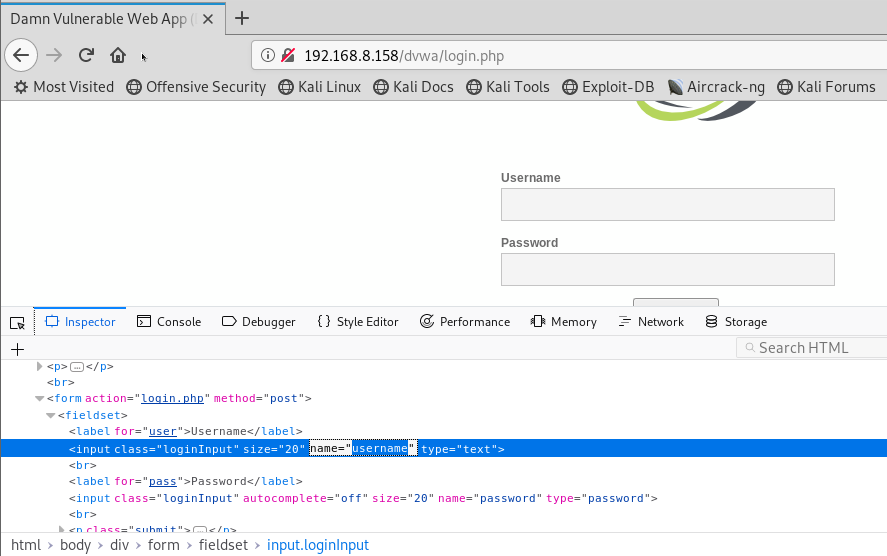Click the method="post" form attribute
887x556 pixels.
259,398
